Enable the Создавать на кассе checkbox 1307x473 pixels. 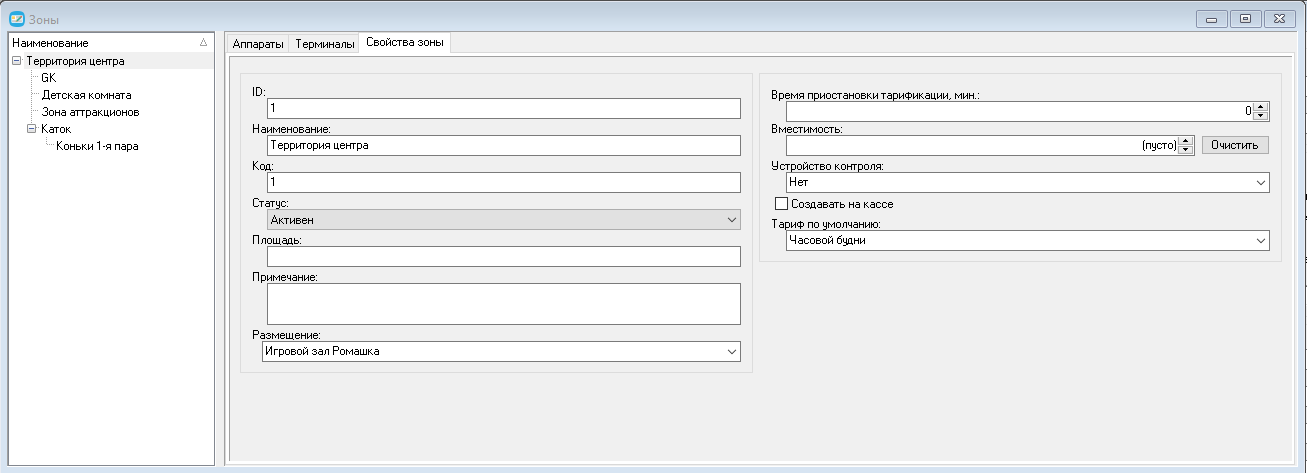tap(782, 204)
